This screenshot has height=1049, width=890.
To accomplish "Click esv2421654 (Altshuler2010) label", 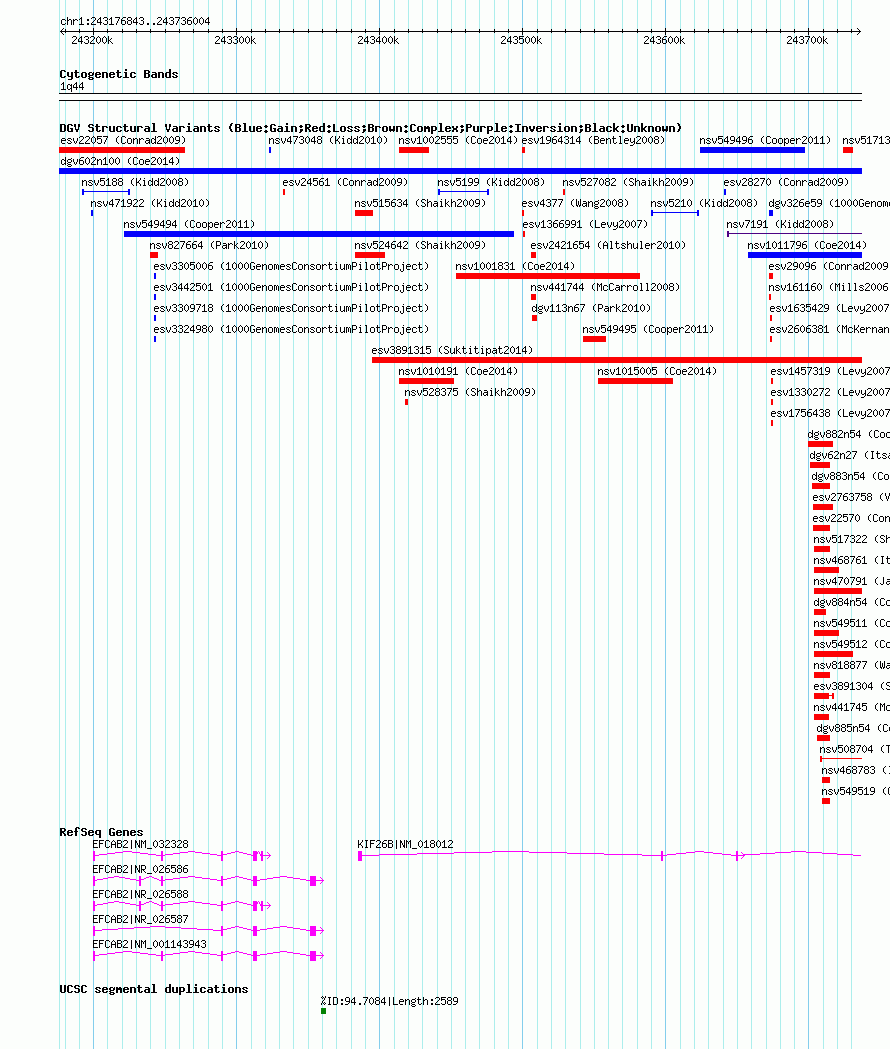I will click(x=608, y=245).
